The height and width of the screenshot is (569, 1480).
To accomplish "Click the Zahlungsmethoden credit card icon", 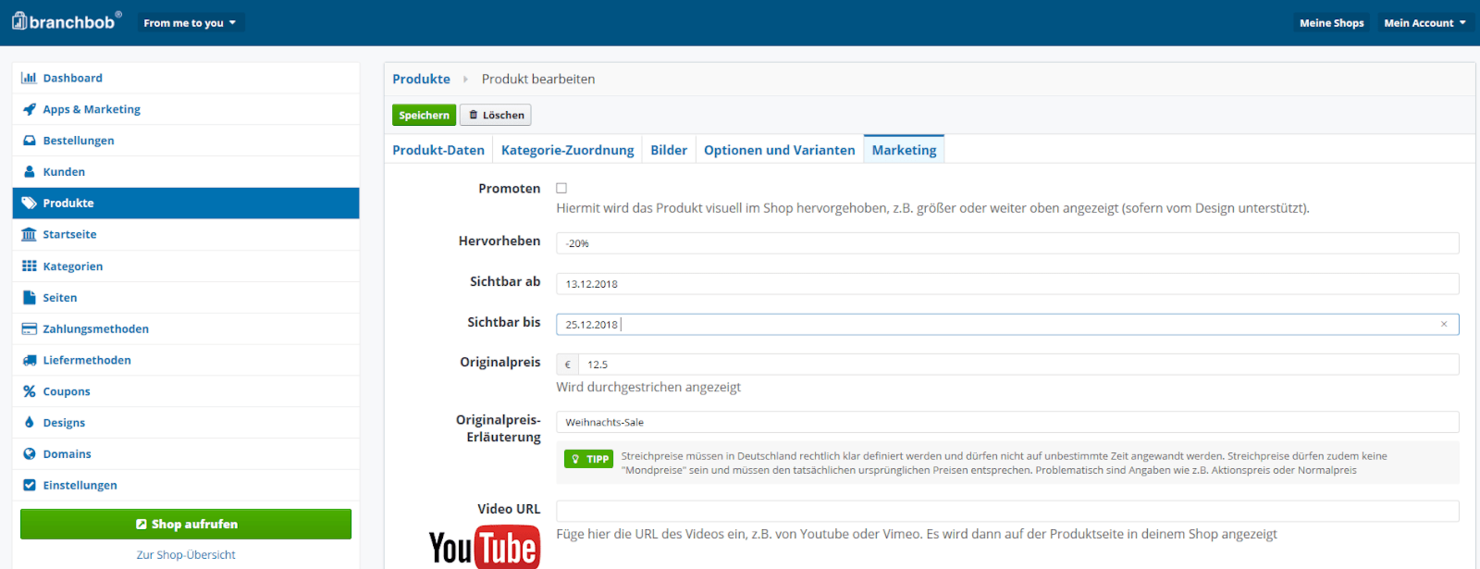I will click(29, 329).
